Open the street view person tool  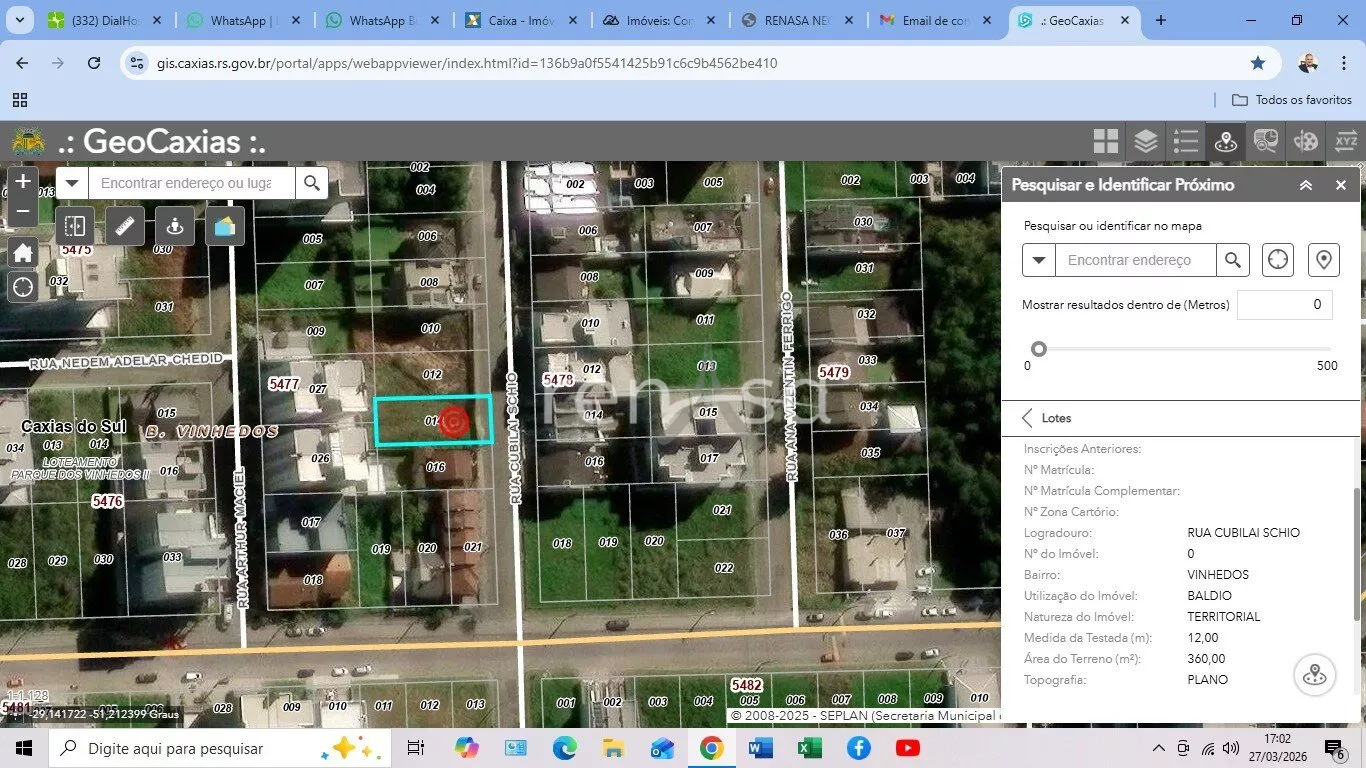pos(175,227)
